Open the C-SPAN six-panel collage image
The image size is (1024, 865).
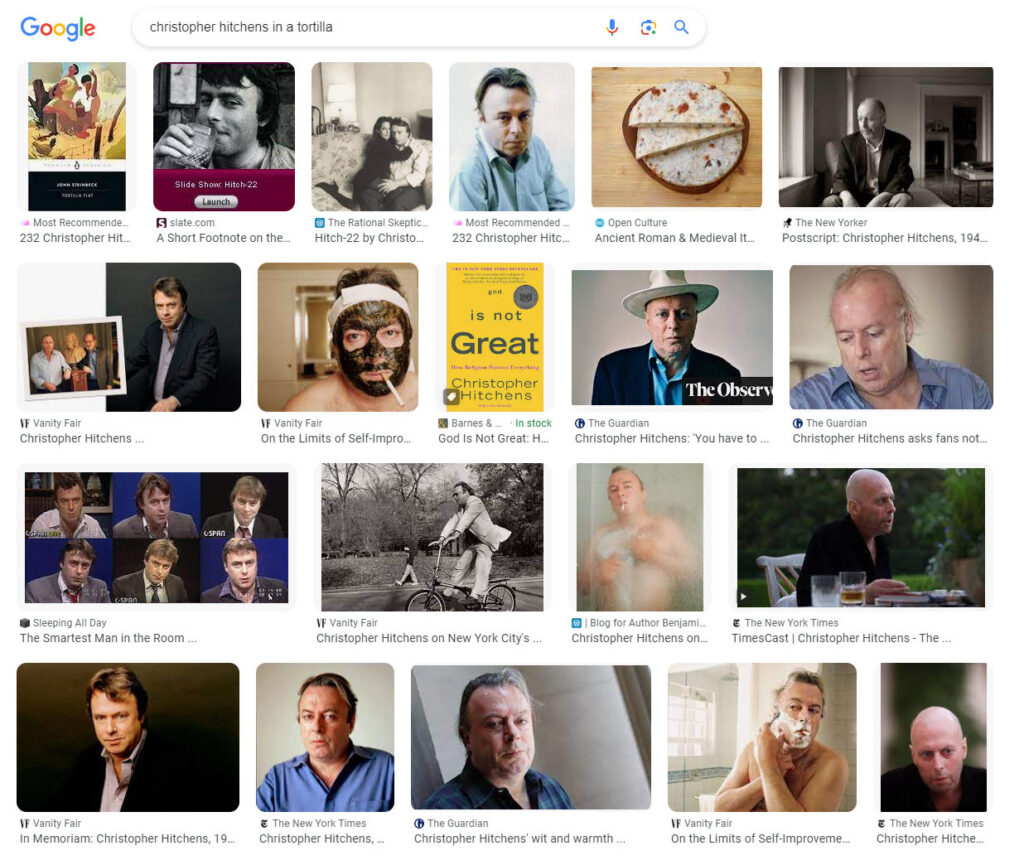(156, 537)
